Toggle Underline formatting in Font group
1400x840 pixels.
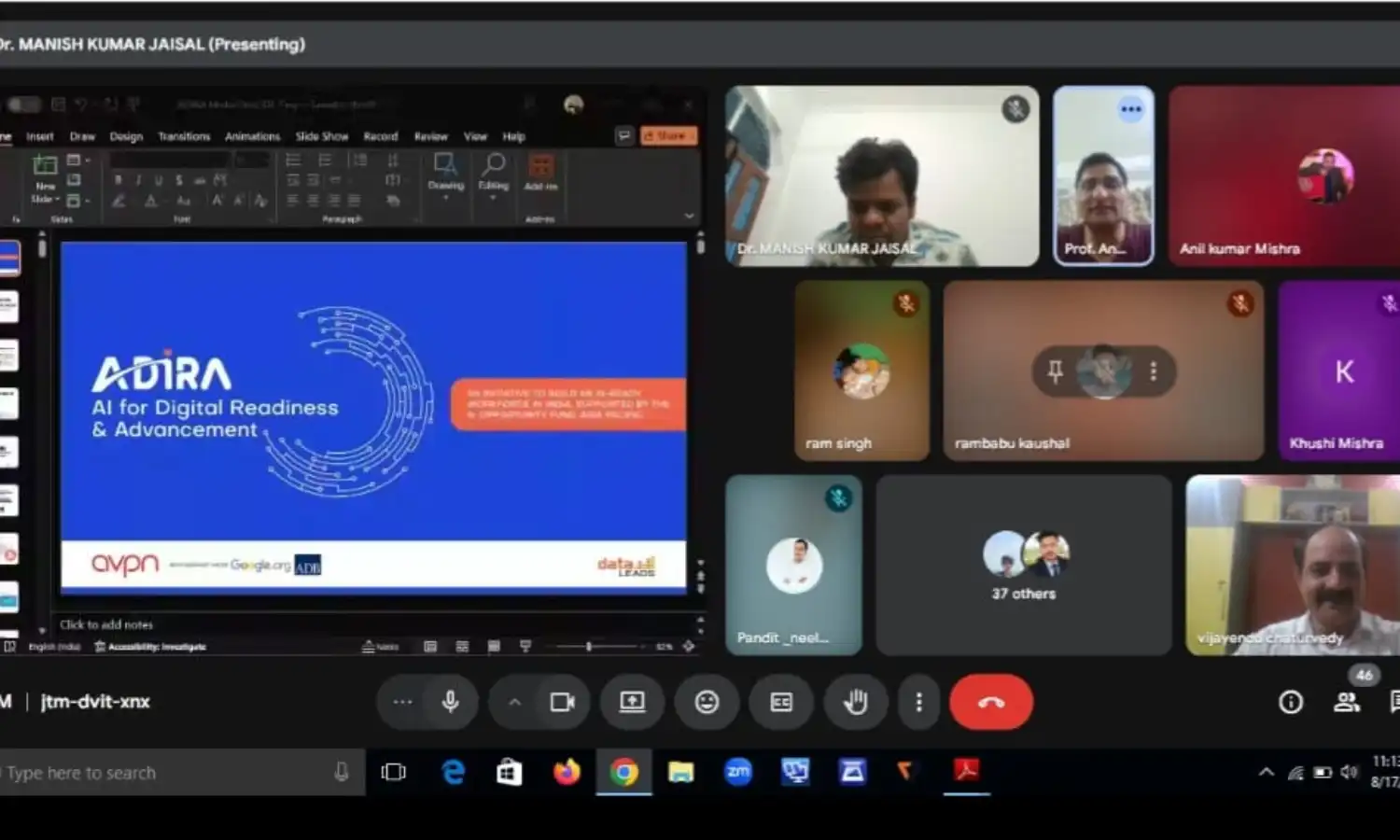[x=159, y=180]
